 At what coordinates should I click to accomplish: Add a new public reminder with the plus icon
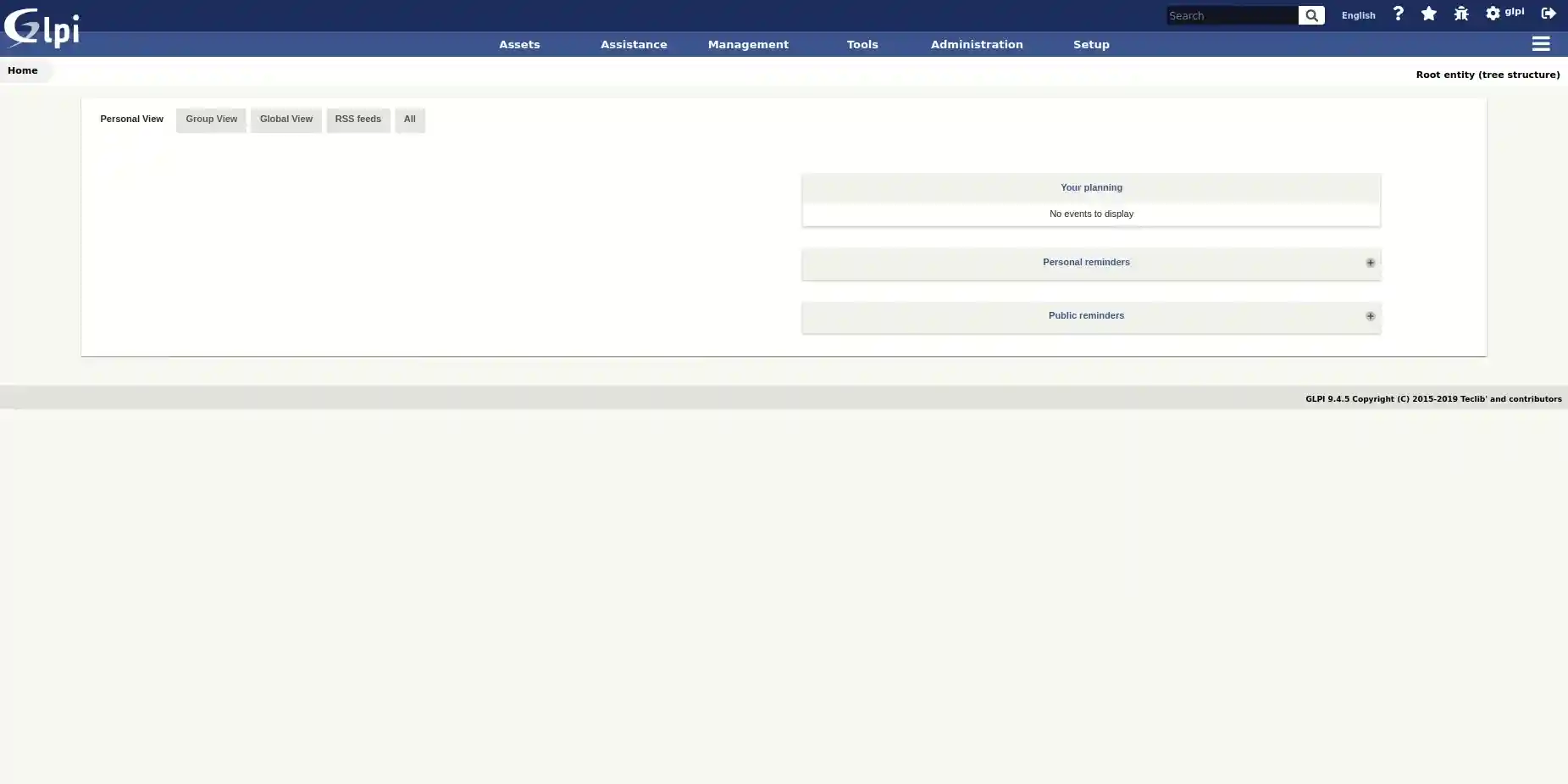tap(1371, 316)
